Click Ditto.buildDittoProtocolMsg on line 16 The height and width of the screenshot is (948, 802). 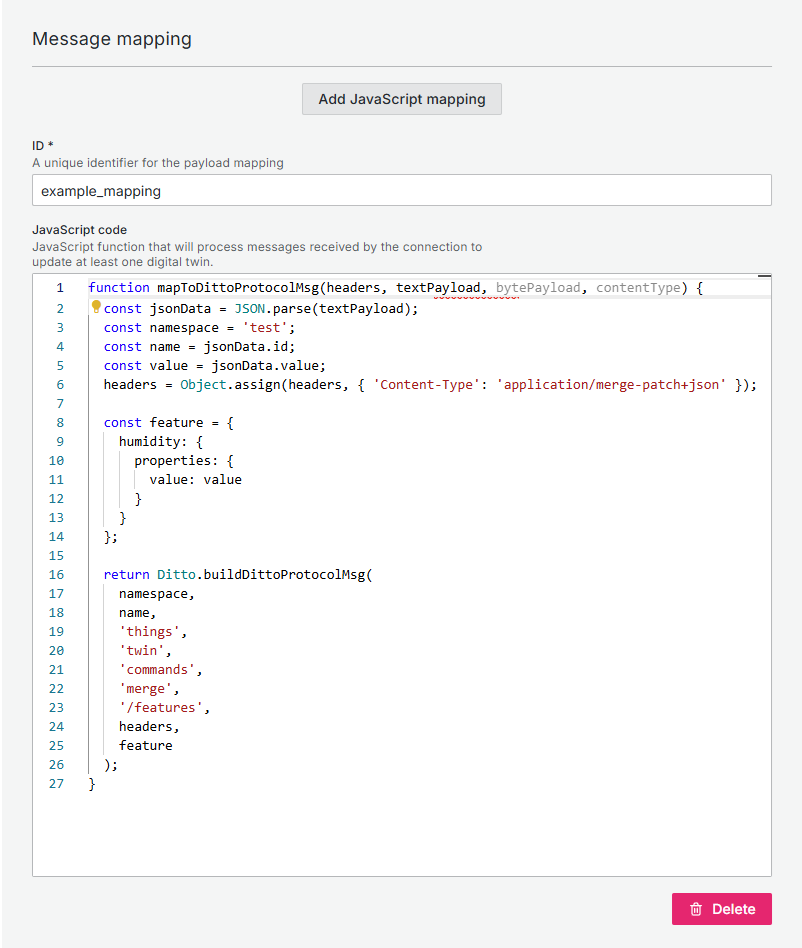[x=261, y=574]
